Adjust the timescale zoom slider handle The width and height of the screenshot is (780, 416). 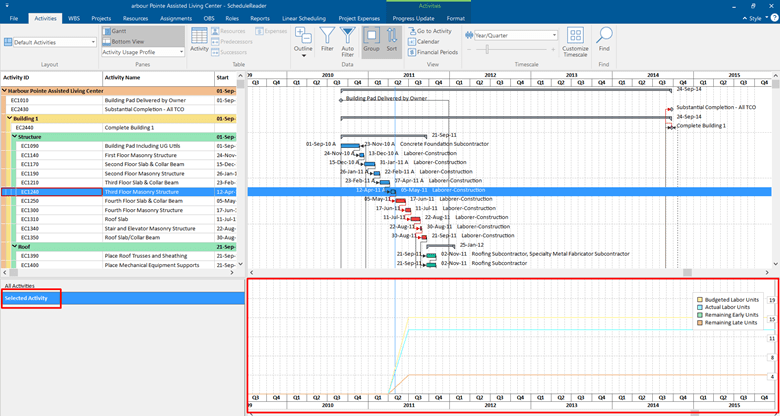pyautogui.click(x=487, y=49)
